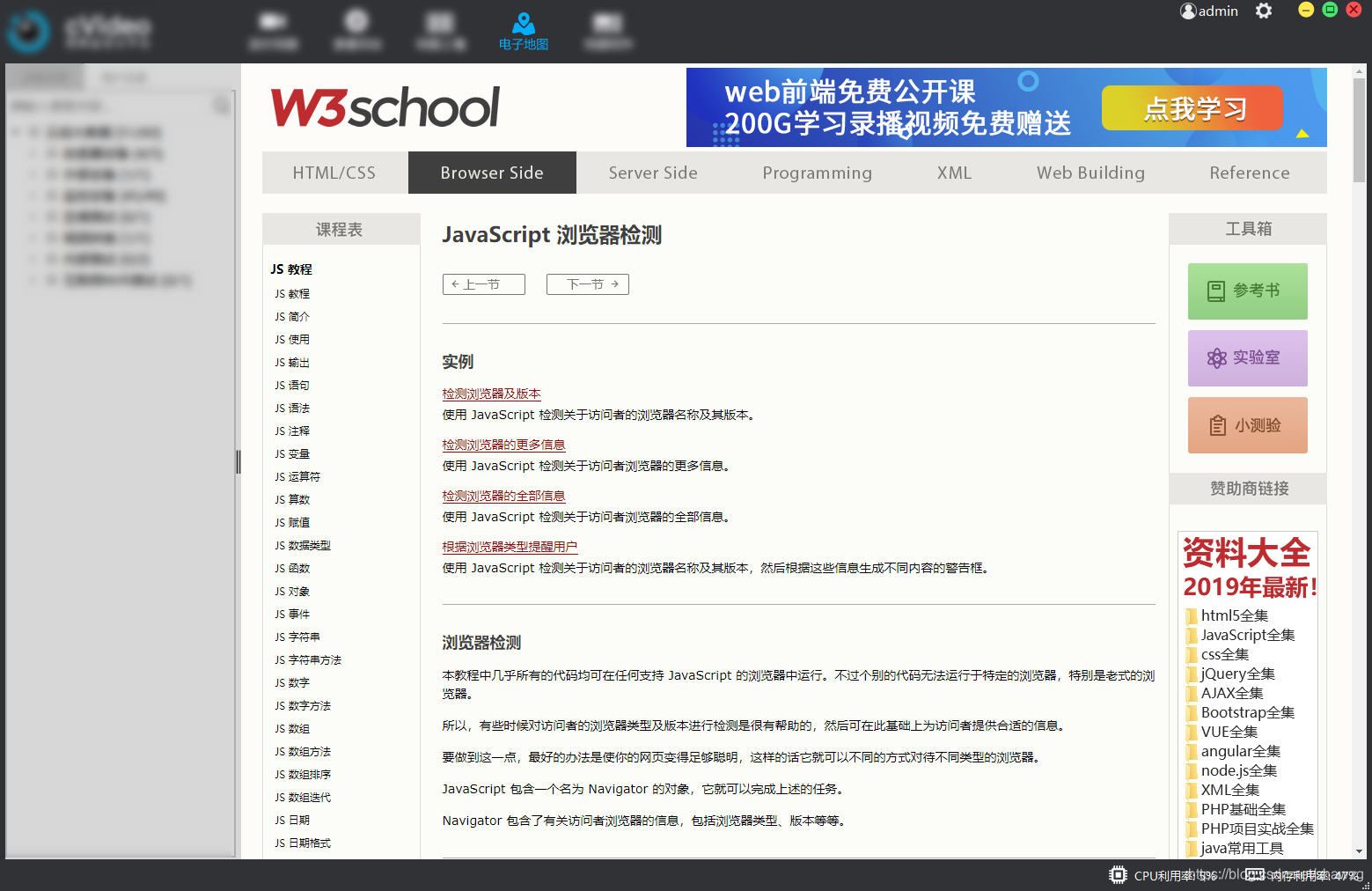1372x891 pixels.
Task: Click the page scrollbar down arrow
Action: [x=1360, y=851]
